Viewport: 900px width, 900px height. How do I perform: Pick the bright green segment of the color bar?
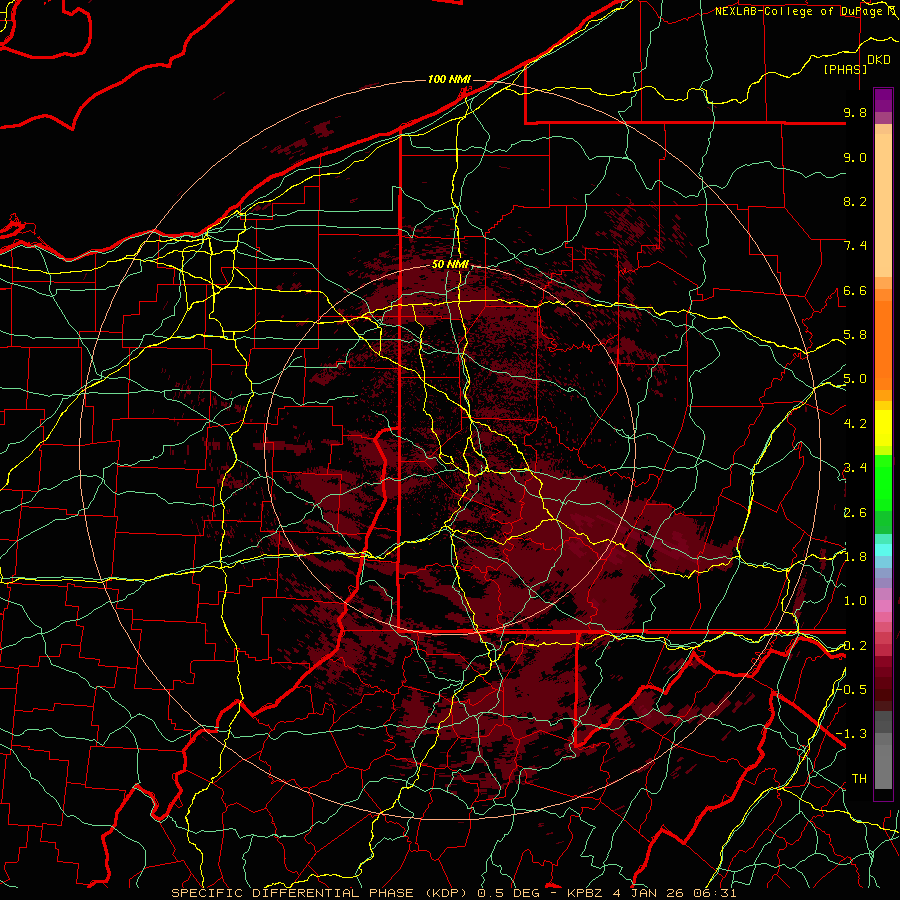coord(883,482)
